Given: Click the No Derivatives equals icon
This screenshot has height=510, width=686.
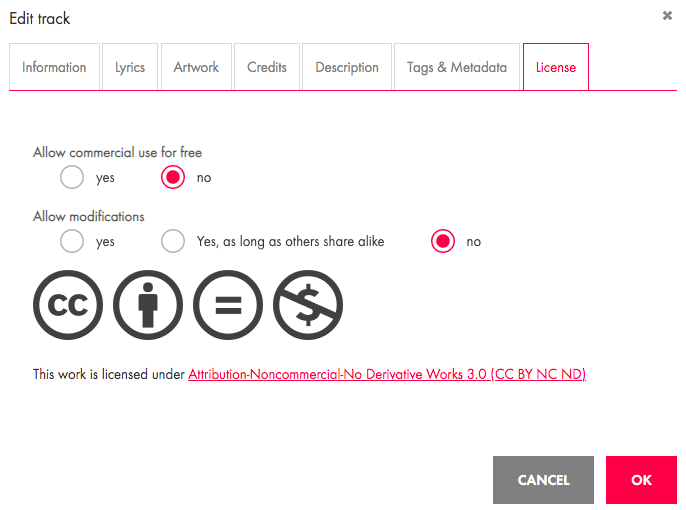Looking at the screenshot, I should (228, 305).
